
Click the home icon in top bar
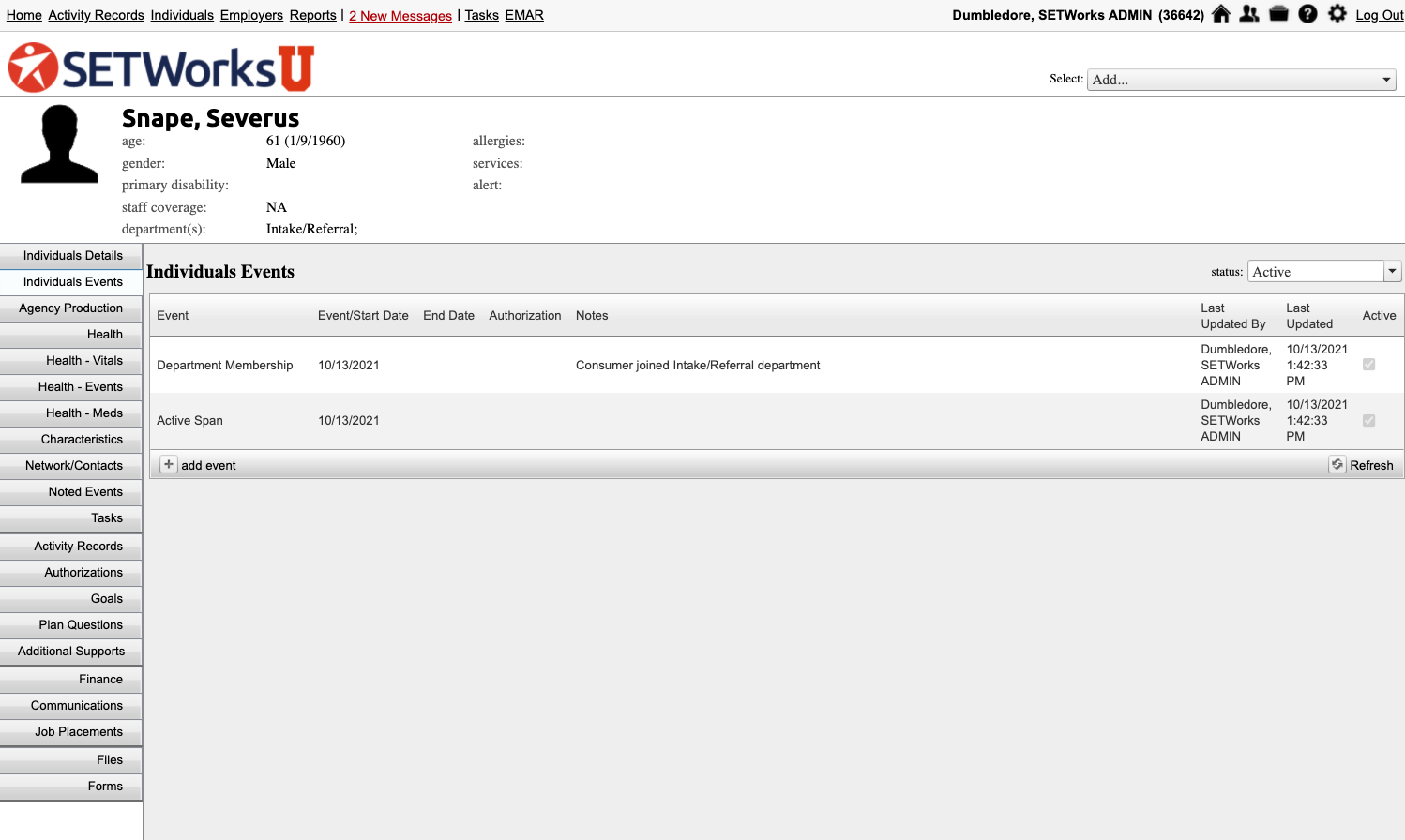1221,14
